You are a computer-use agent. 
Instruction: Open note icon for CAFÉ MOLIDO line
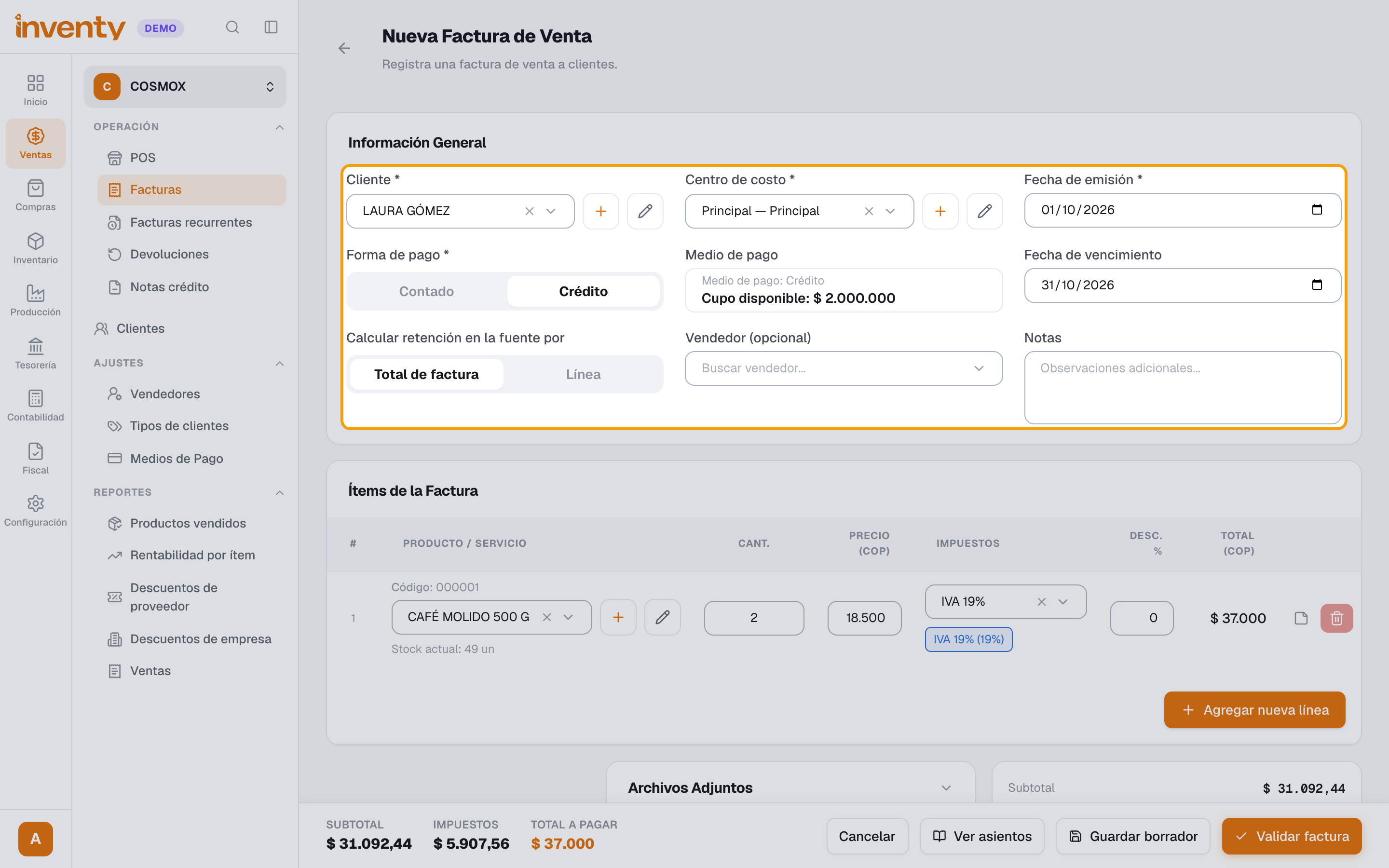click(1301, 618)
